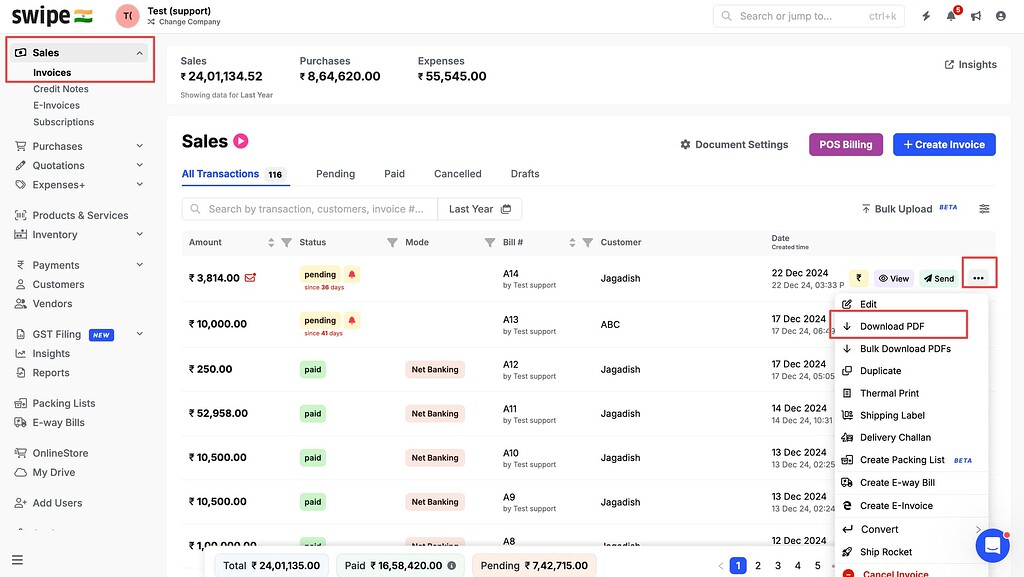Viewport: 1024px width, 577px height.
Task: Open the user profile avatar icon
Action: click(x=1001, y=16)
